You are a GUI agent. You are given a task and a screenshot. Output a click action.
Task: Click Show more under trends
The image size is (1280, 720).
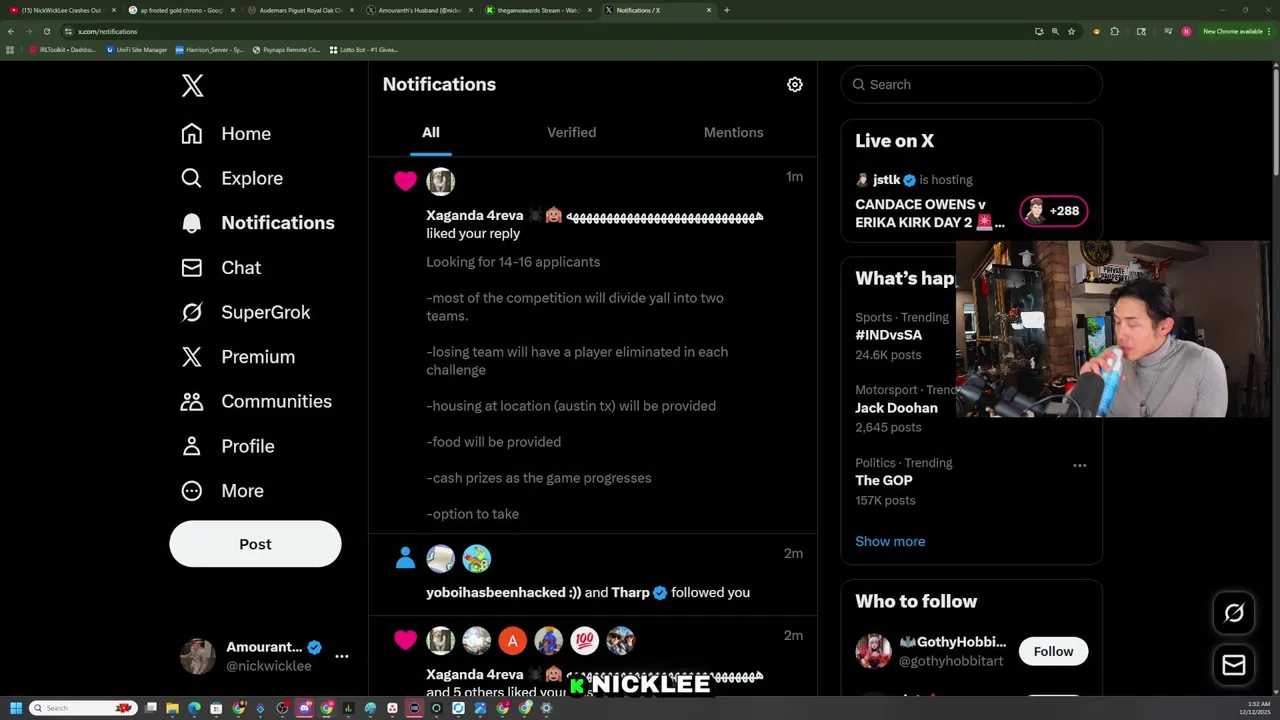890,541
